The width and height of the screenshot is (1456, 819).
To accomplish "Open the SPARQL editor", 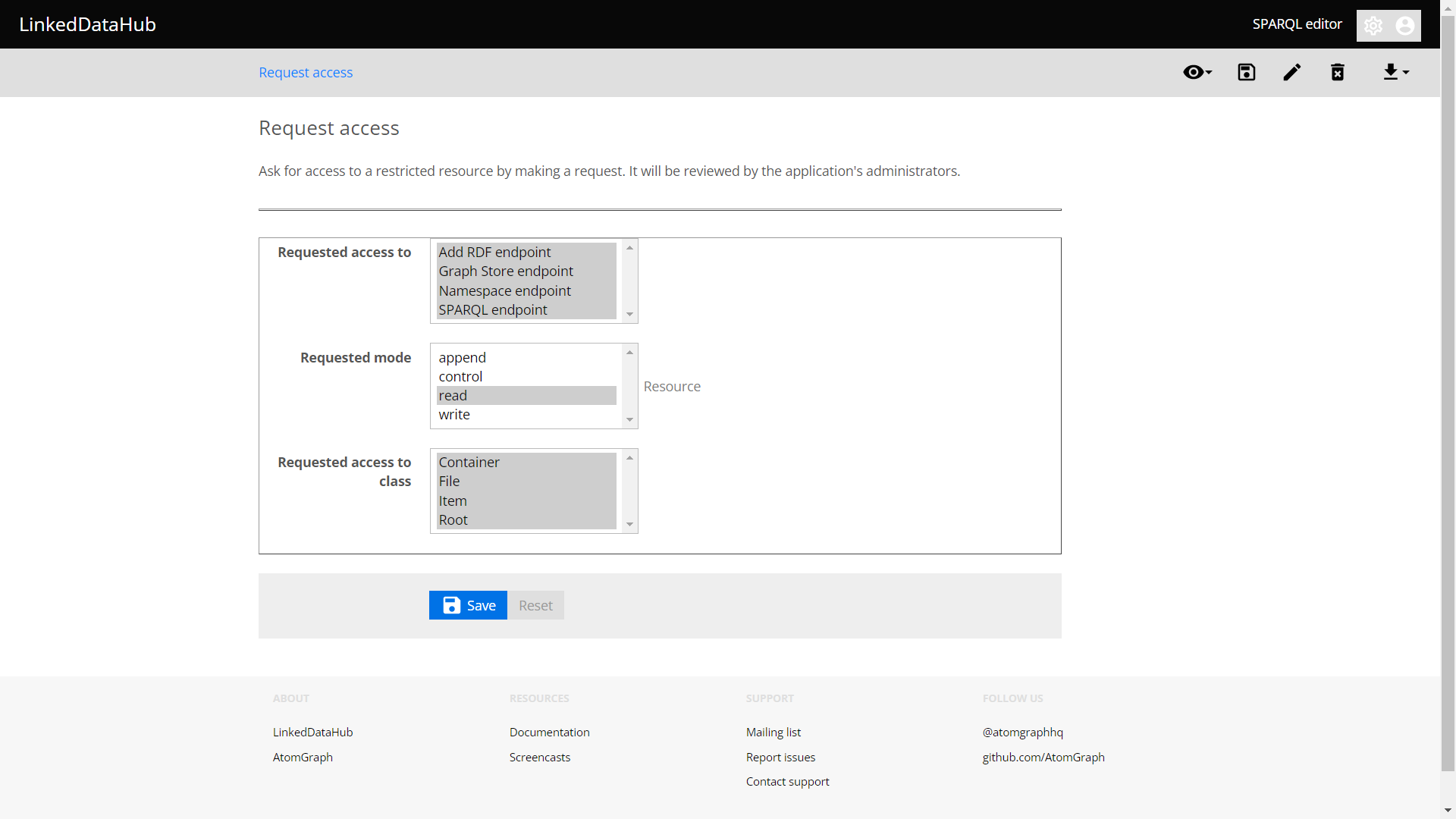I will [x=1297, y=24].
